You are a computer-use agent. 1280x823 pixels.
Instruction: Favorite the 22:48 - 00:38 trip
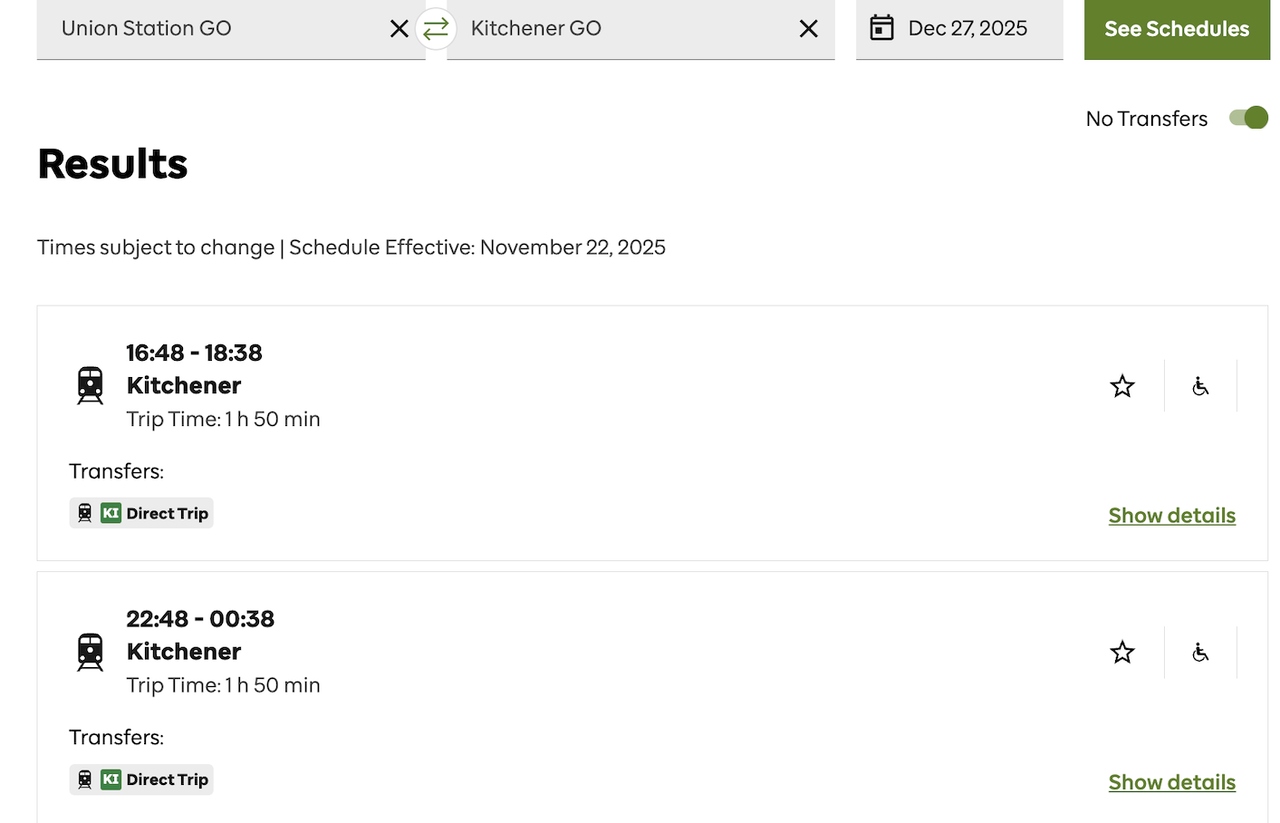click(1122, 653)
